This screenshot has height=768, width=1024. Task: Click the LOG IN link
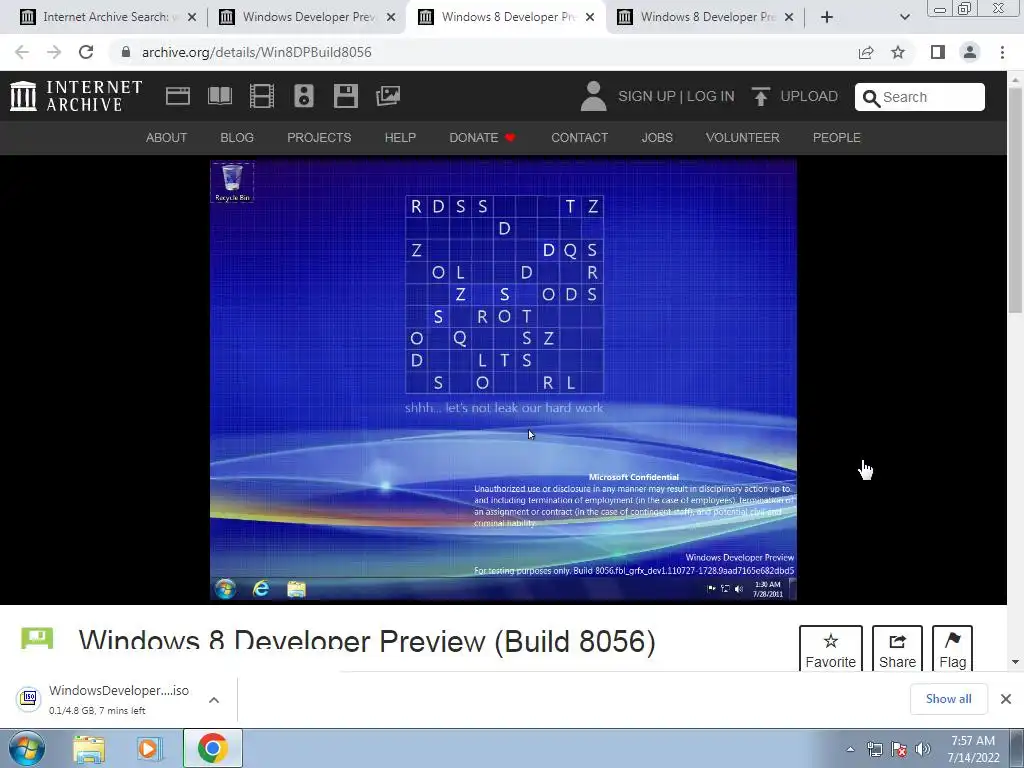coord(711,97)
